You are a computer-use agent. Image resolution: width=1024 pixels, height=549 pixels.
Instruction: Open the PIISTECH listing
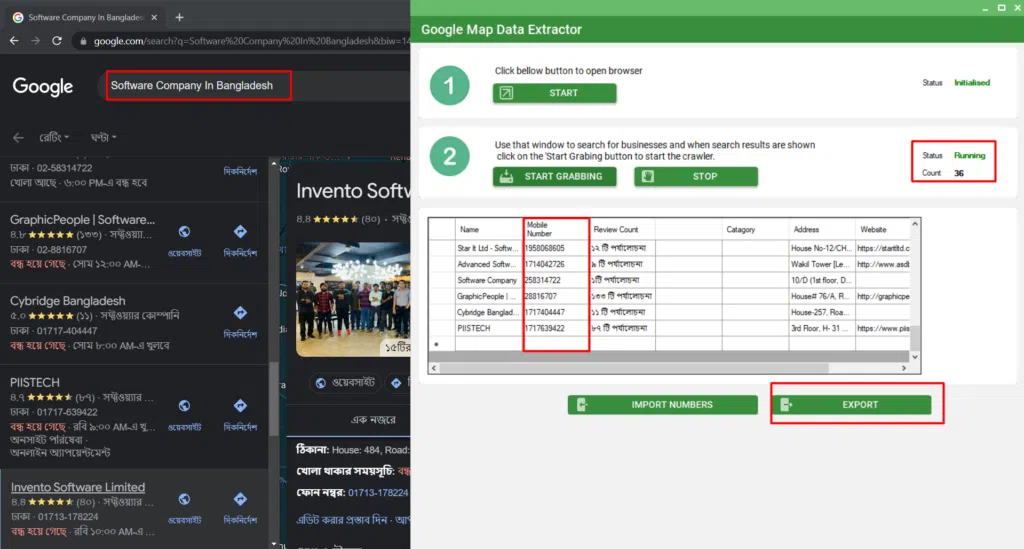tap(35, 383)
